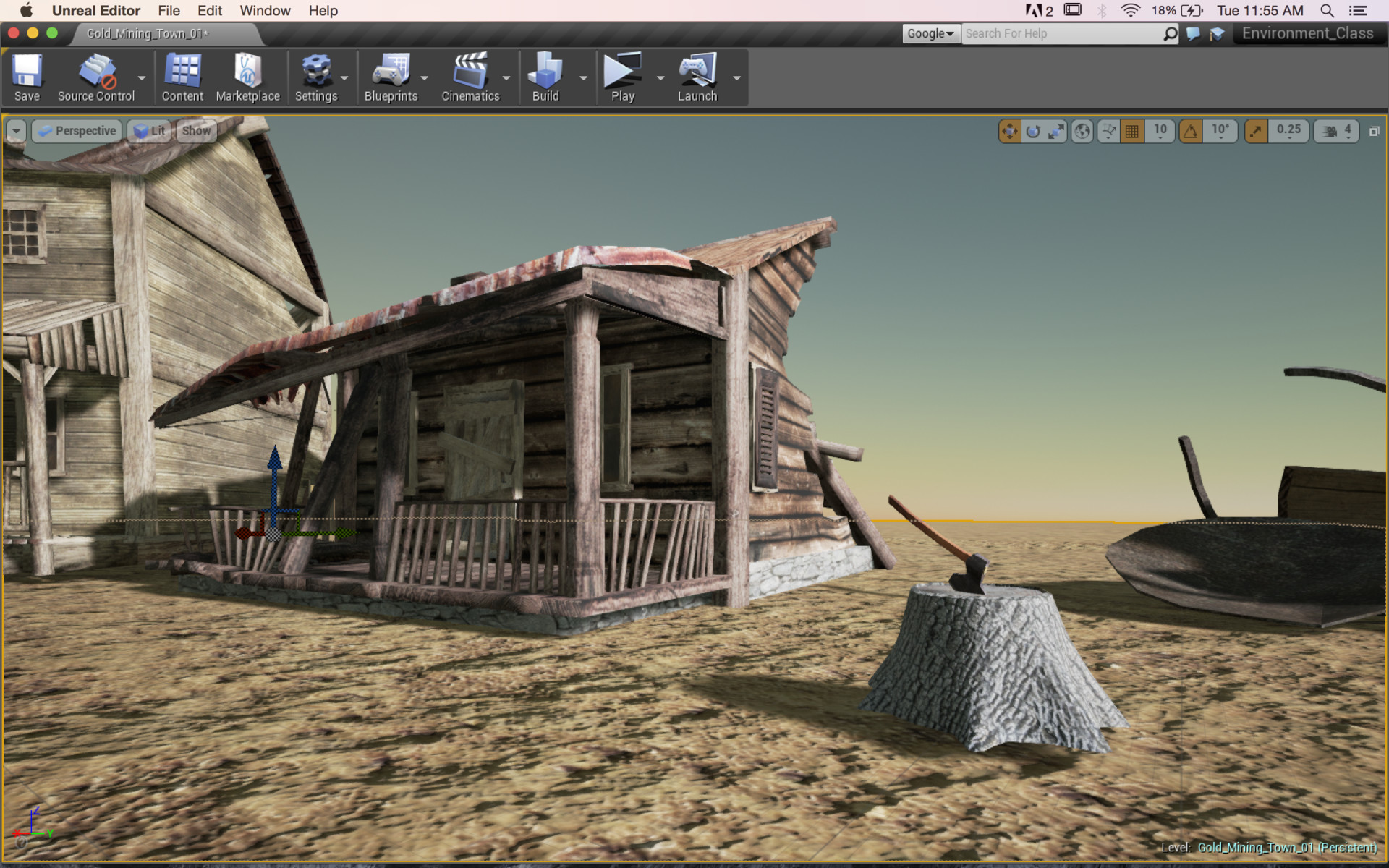Open macOS Notification Center icon
The height and width of the screenshot is (868, 1389).
(x=1358, y=10)
